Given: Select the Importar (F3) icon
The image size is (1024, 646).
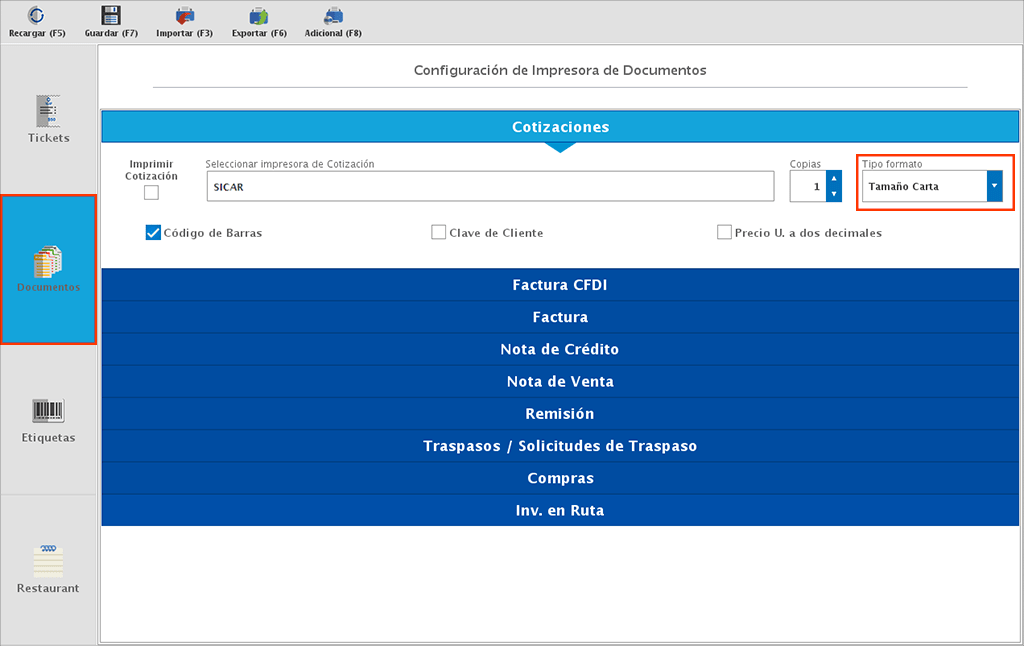Looking at the screenshot, I should click(x=184, y=20).
